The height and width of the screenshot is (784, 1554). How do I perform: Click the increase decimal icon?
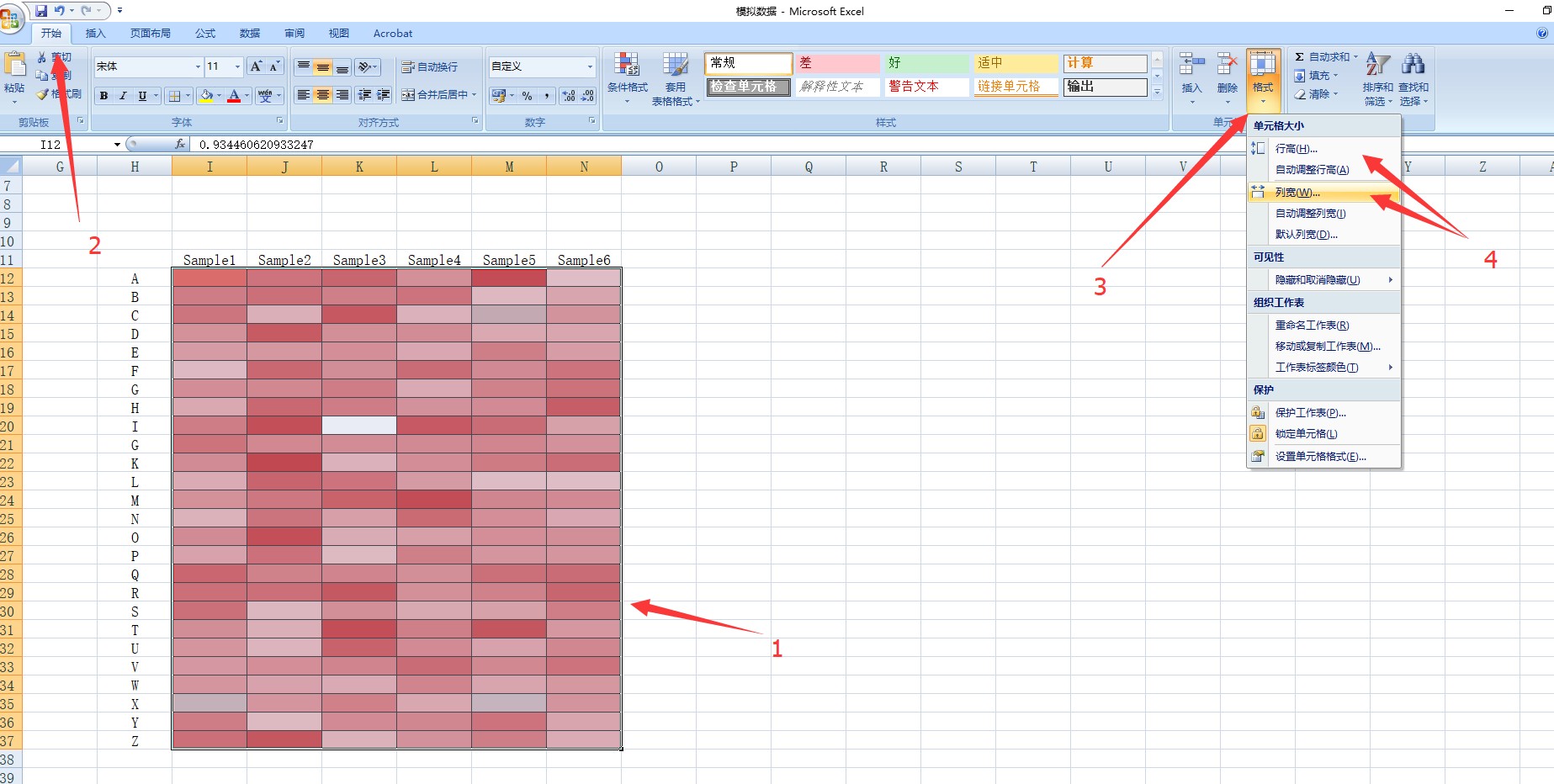(x=569, y=95)
